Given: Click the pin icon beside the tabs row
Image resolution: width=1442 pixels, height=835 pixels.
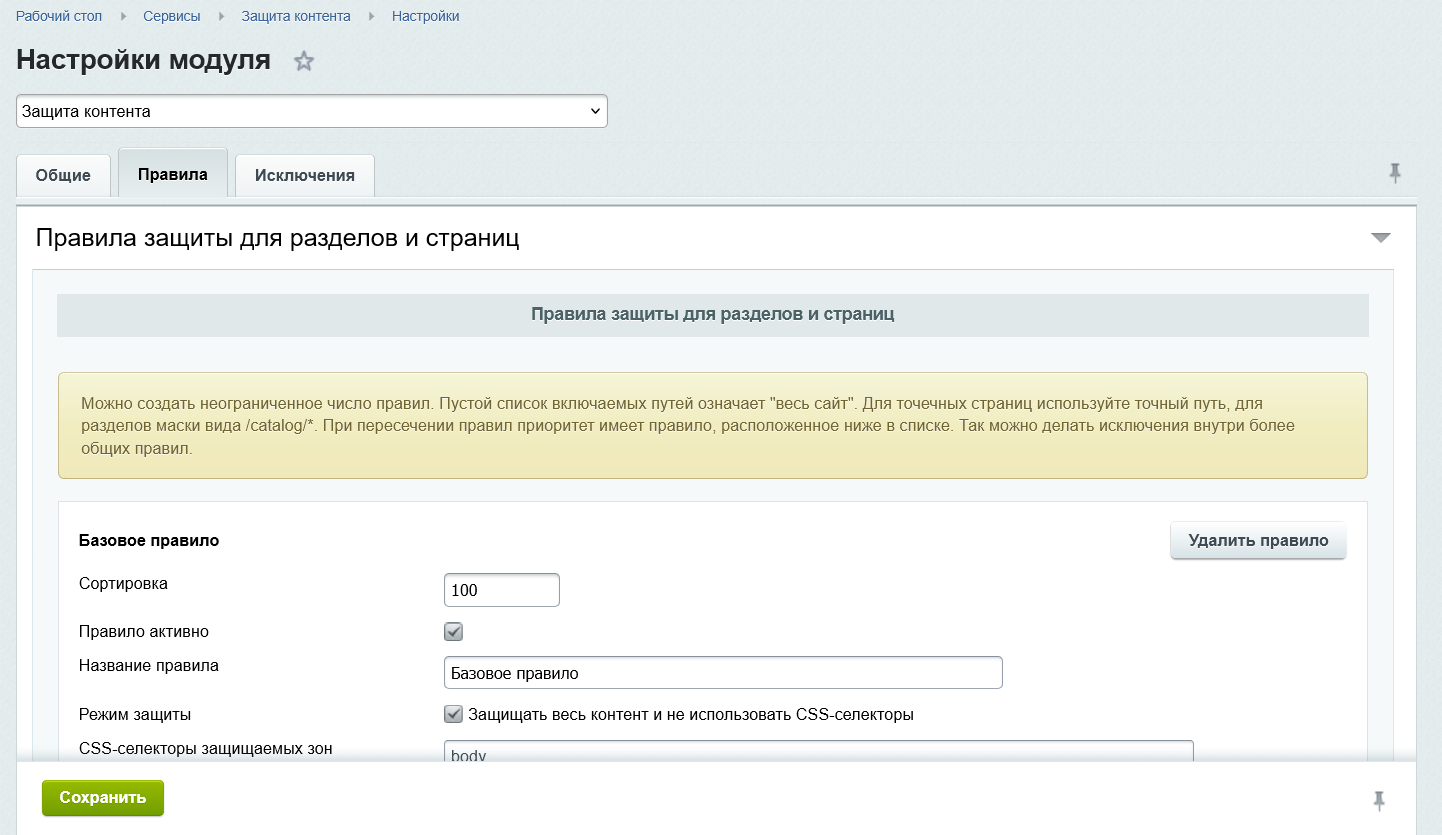Looking at the screenshot, I should coord(1395,174).
